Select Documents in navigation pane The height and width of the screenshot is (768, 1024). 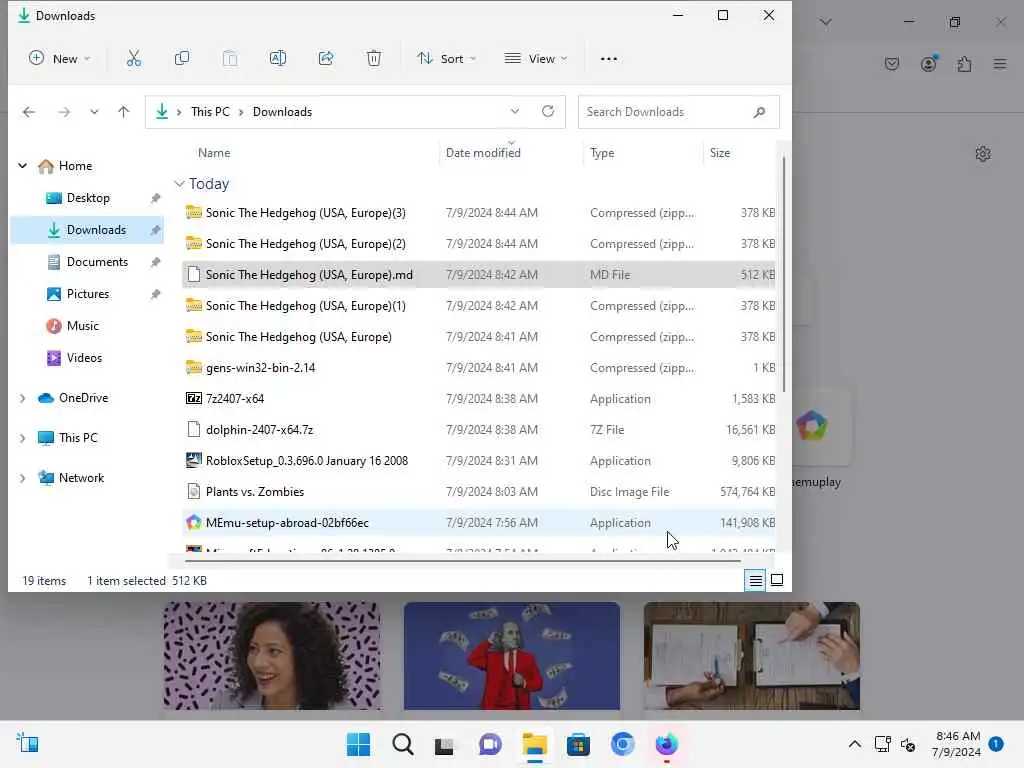[87, 262]
